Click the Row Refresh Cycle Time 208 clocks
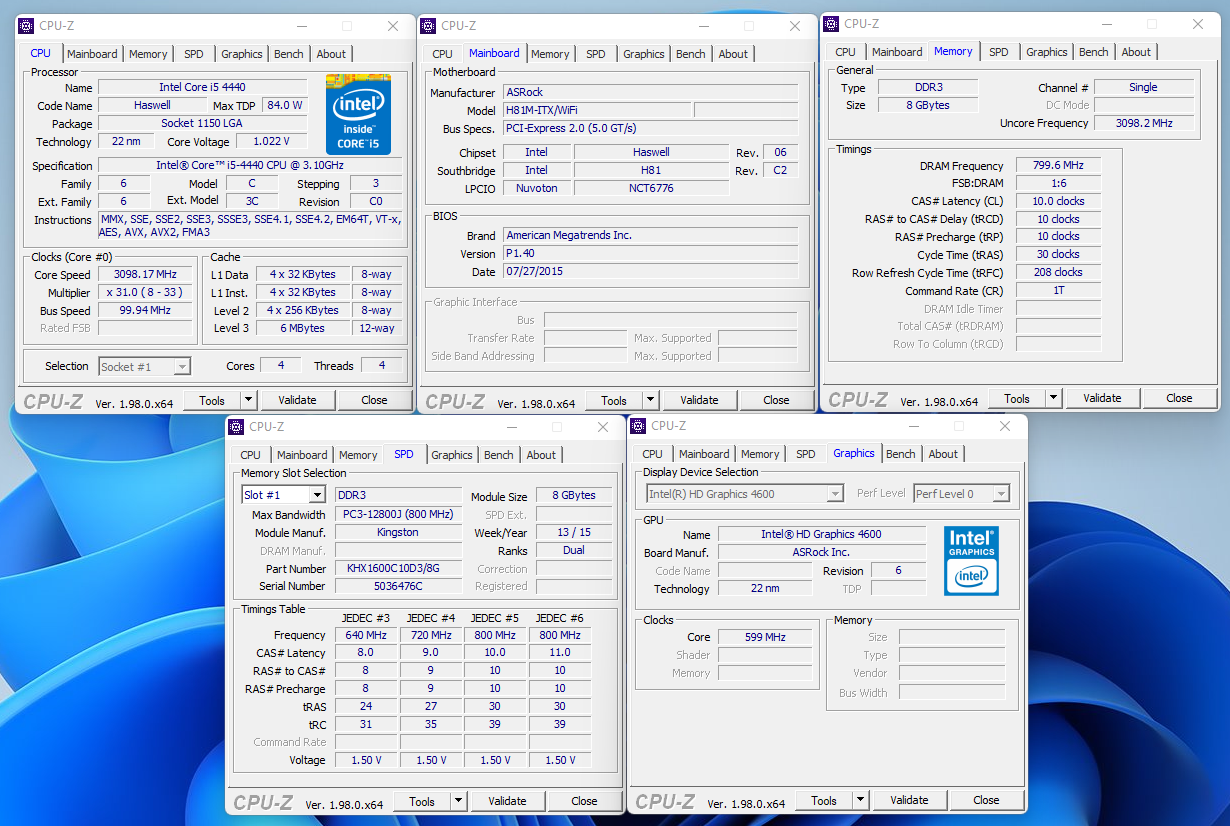This screenshot has width=1230, height=826. tap(1058, 272)
